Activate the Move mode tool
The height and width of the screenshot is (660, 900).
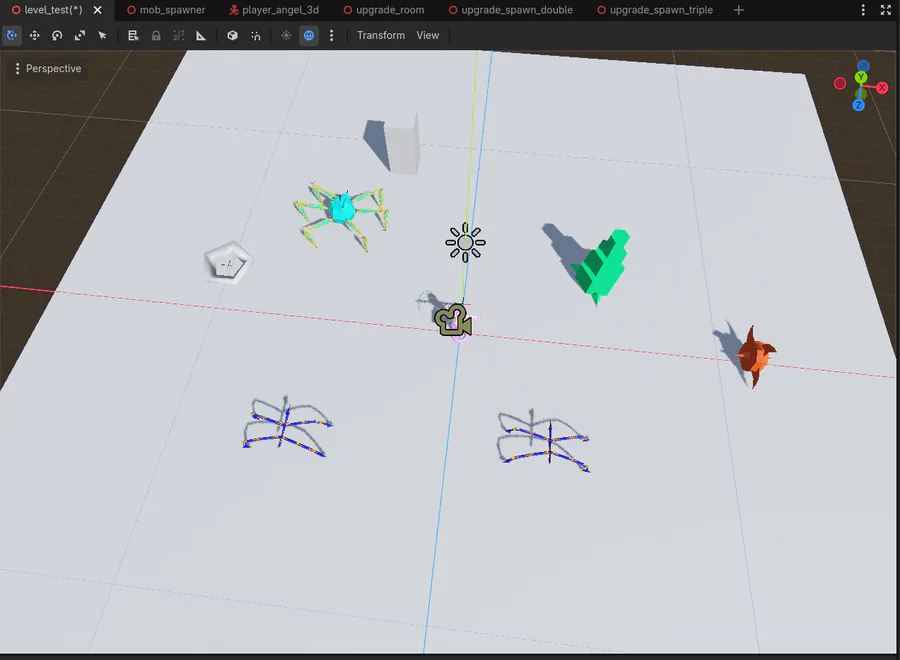click(x=34, y=36)
